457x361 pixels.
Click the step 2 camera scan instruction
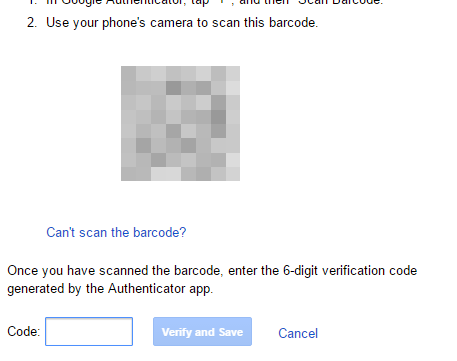coord(182,23)
